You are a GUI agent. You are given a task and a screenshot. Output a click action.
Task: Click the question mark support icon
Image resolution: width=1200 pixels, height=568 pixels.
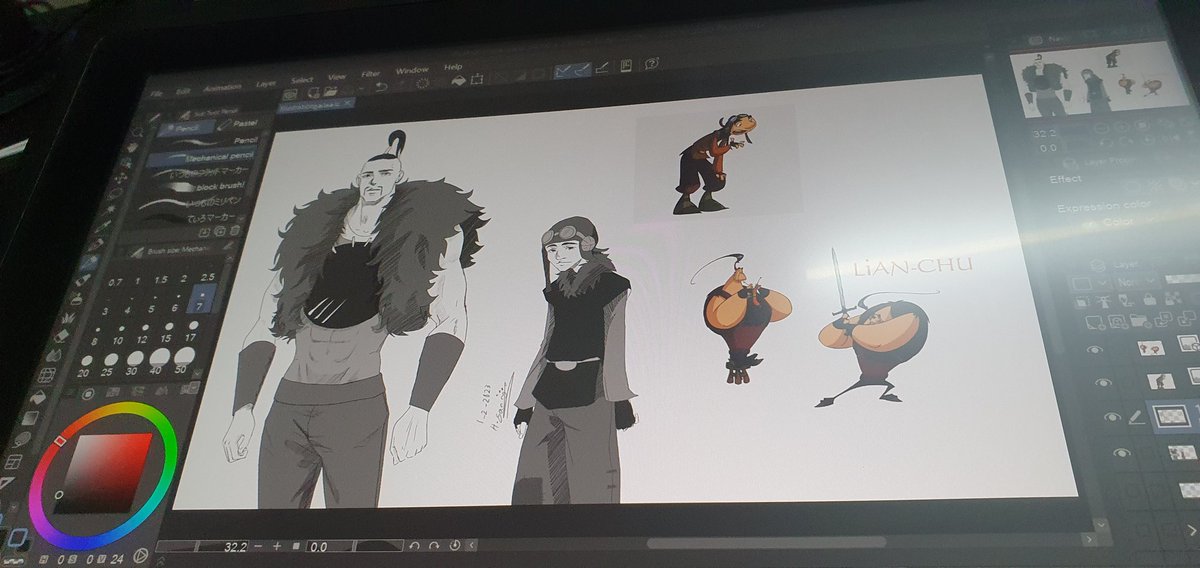coord(650,64)
